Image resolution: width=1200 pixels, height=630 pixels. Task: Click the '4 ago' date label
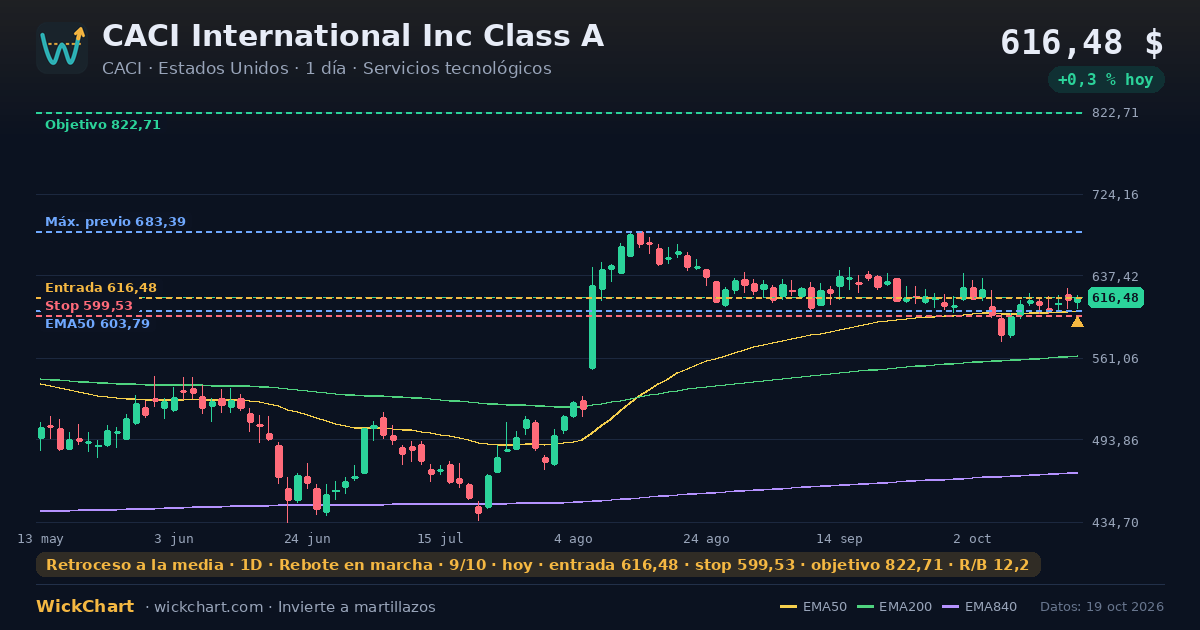pos(573,539)
